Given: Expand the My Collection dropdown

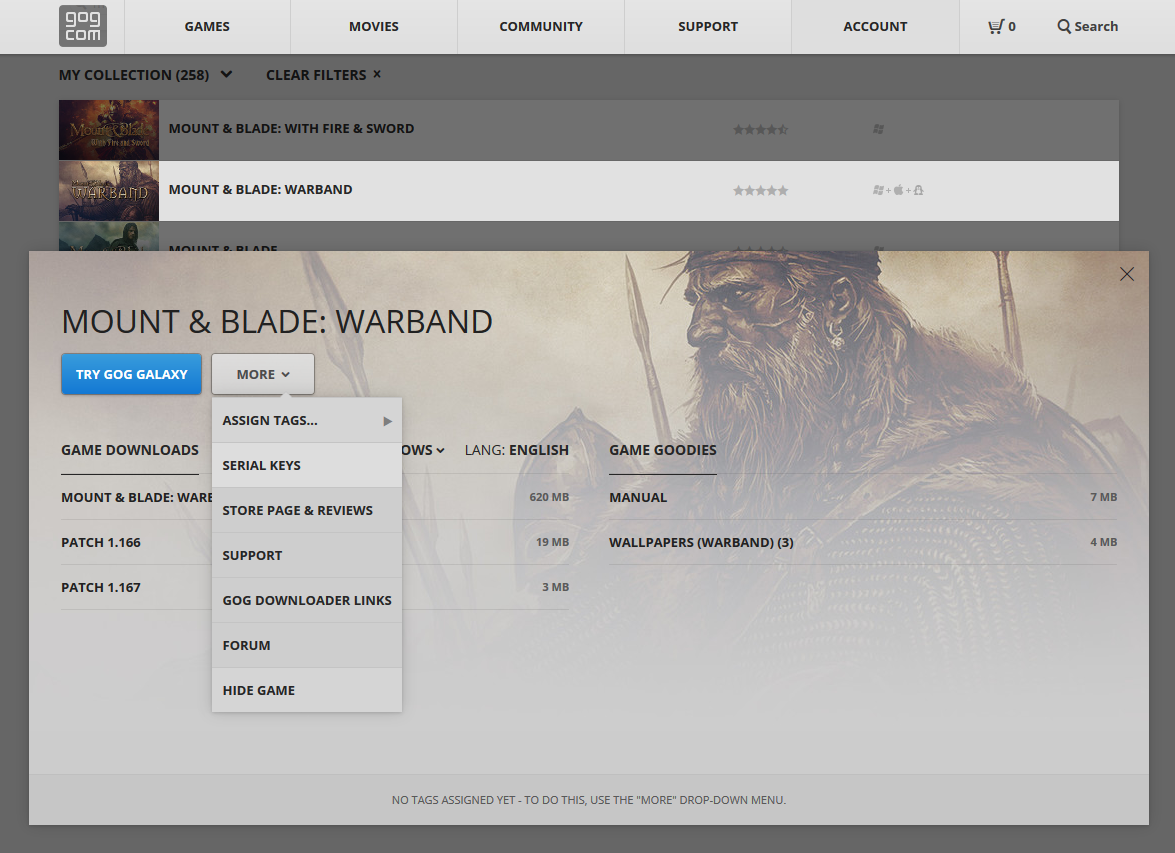Looking at the screenshot, I should tap(226, 74).
